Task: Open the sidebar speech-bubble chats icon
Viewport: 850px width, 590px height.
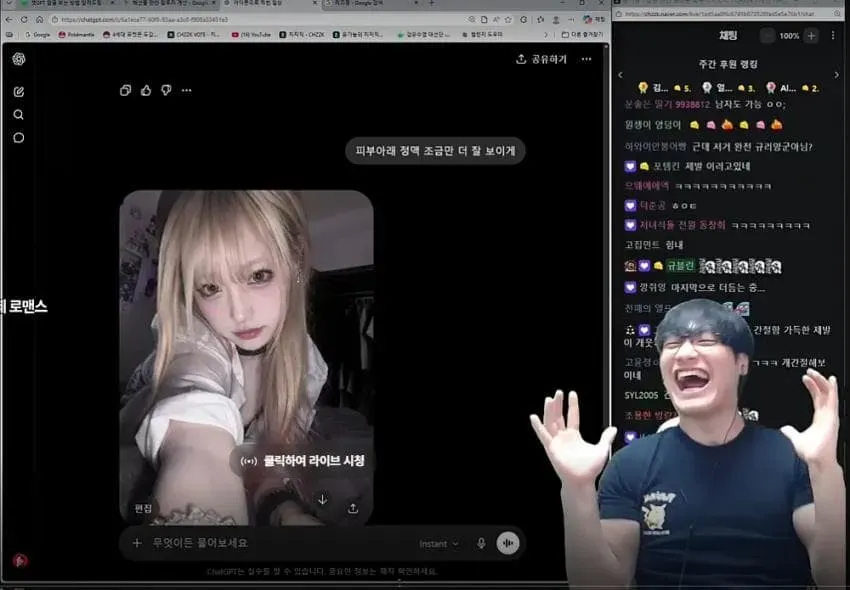Action: (x=19, y=138)
